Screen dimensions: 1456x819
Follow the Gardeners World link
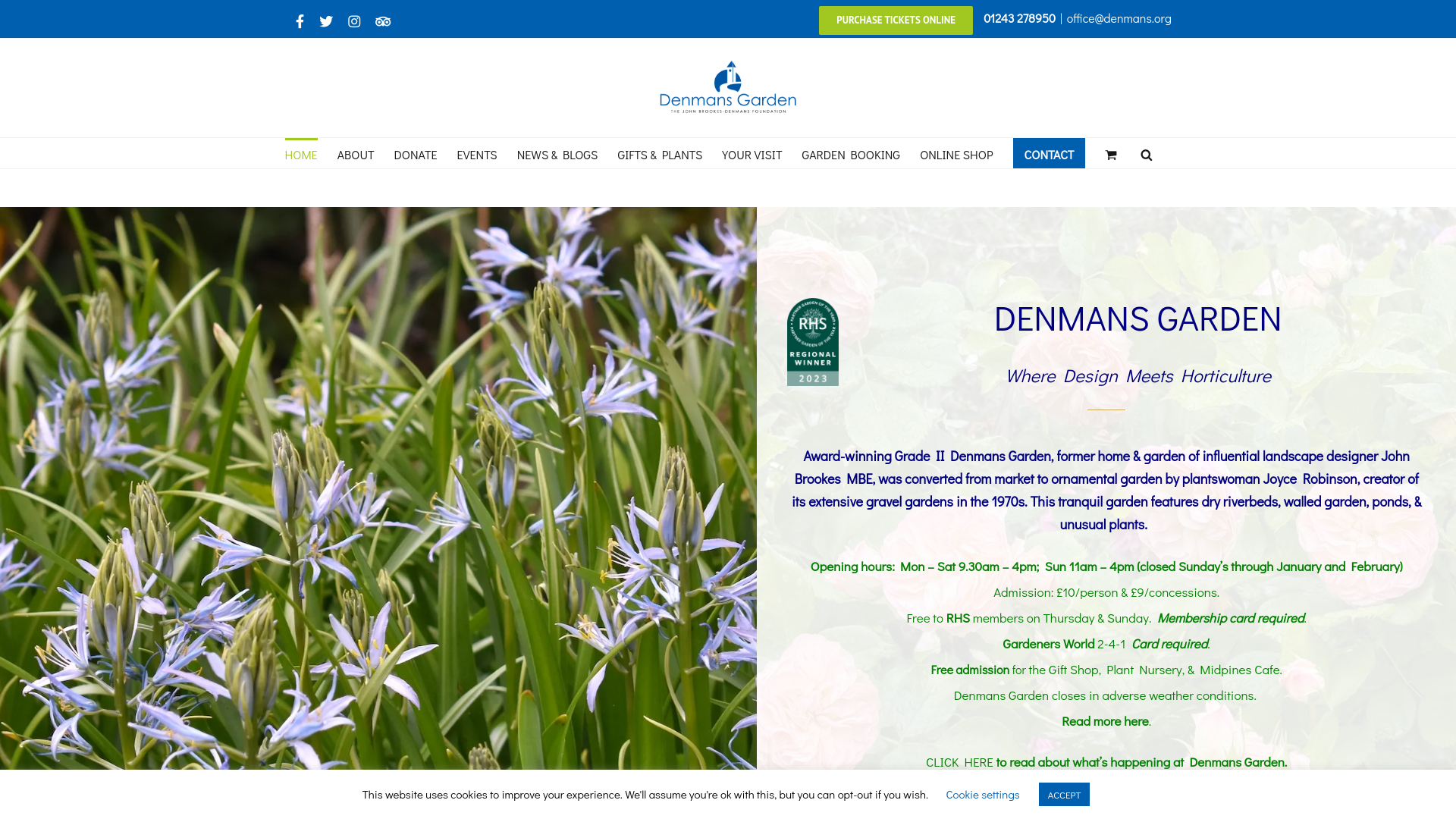[x=1048, y=644]
